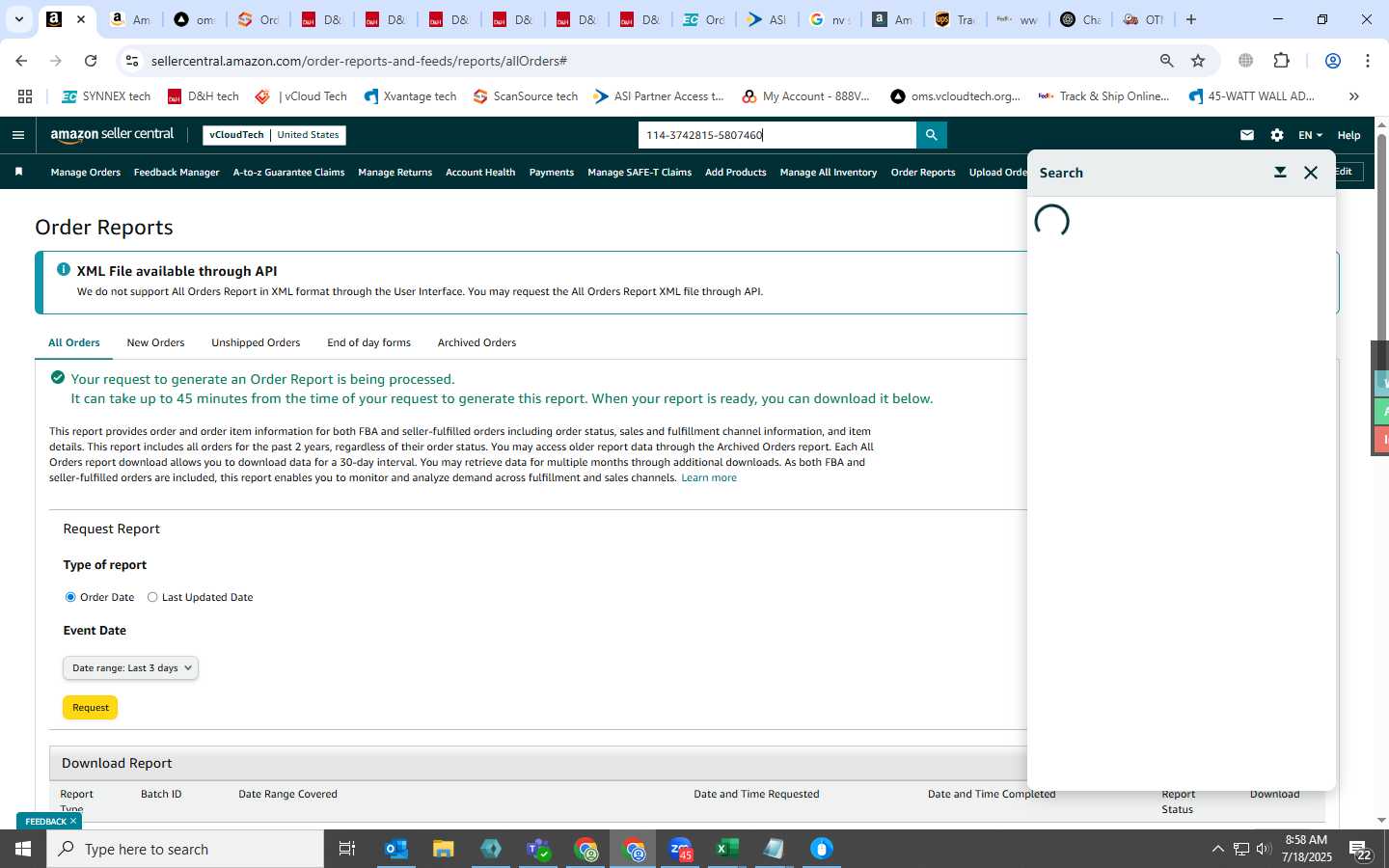Open Manage All Inventory
Screen dimensions: 1389x868
(x=829, y=173)
